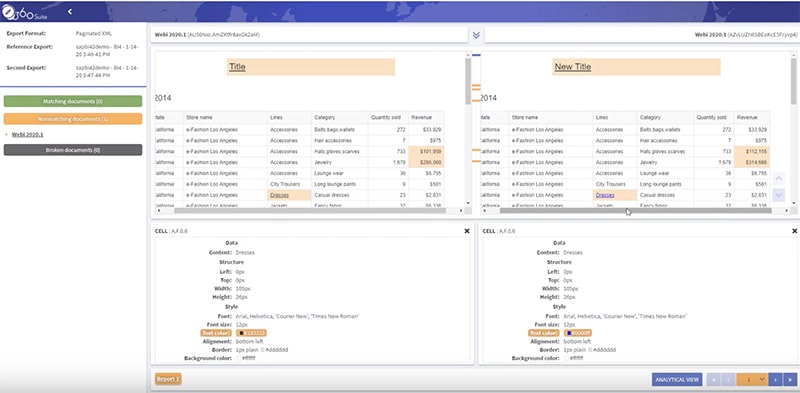Close the left CELL A.F.0.6 detail panel
800x393 pixels.
coord(466,231)
